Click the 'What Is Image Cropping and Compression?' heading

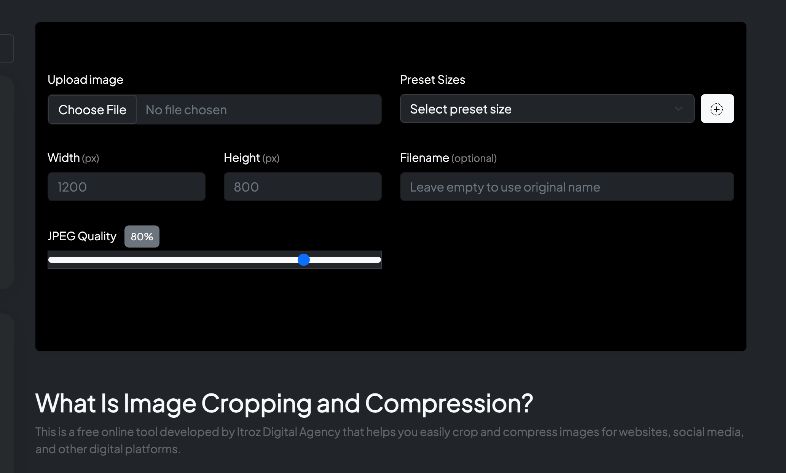(x=284, y=403)
